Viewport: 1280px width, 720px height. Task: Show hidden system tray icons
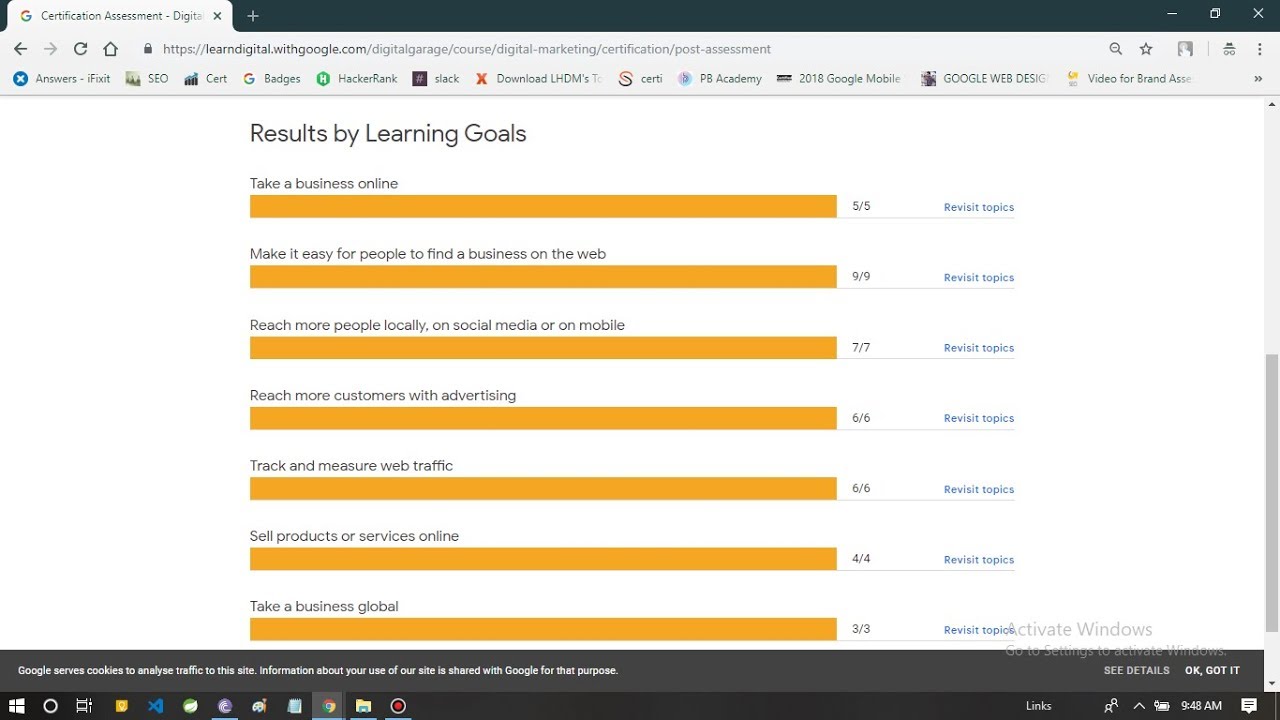(1138, 706)
